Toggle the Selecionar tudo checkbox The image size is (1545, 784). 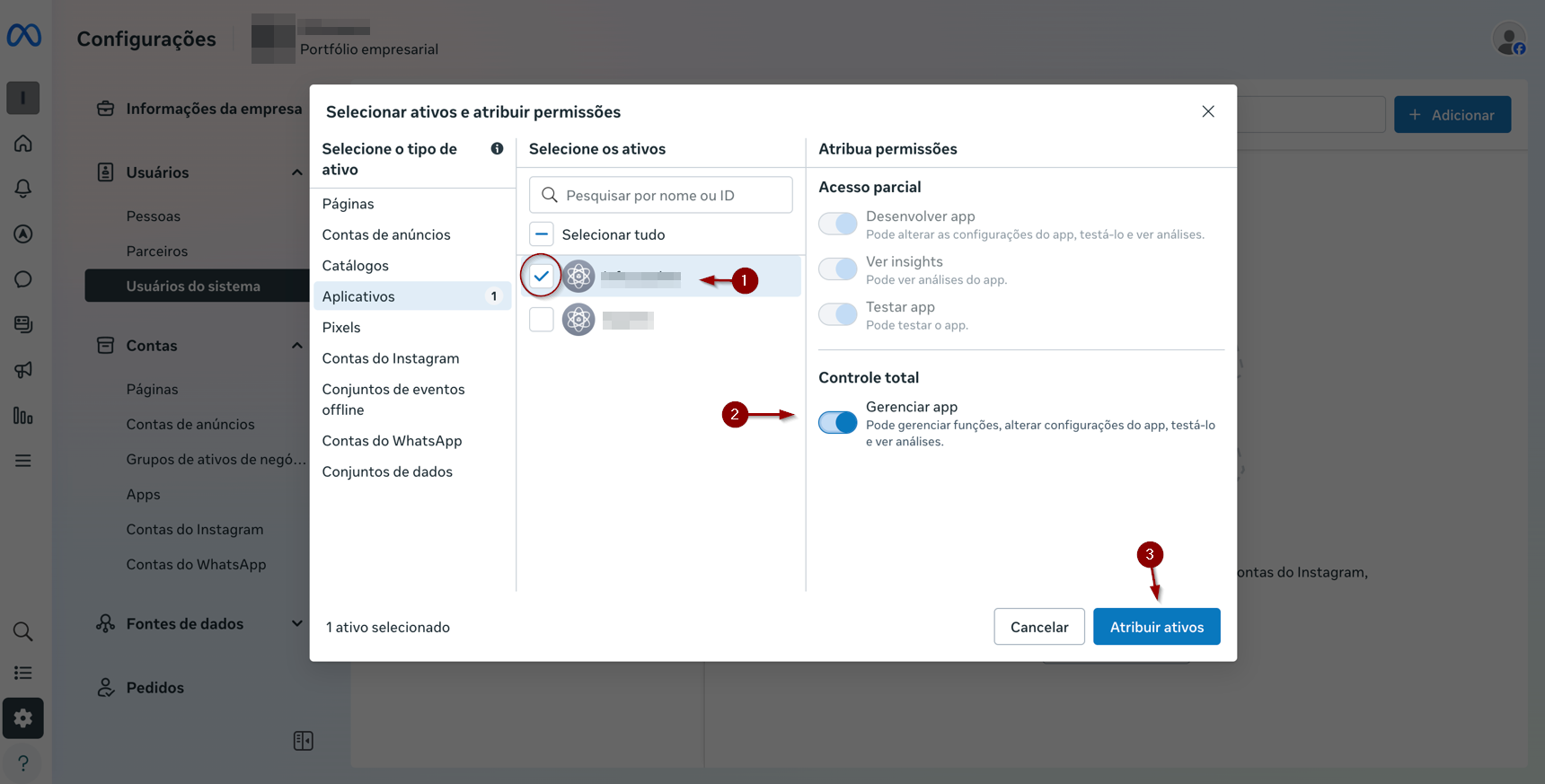542,234
